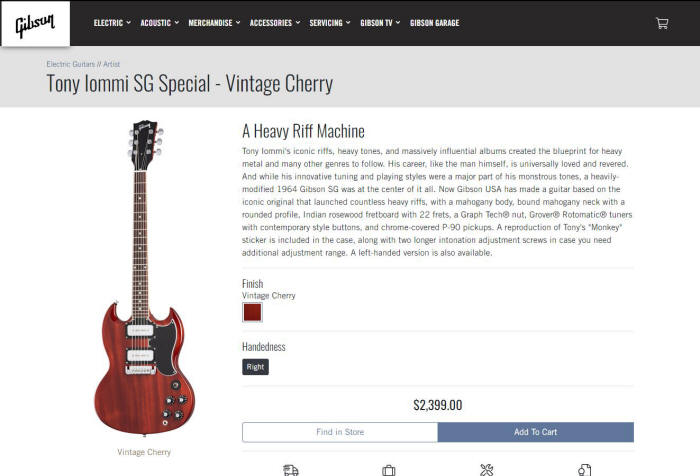The height and width of the screenshot is (476, 700).
Task: Click the Find in Store button
Action: click(340, 432)
